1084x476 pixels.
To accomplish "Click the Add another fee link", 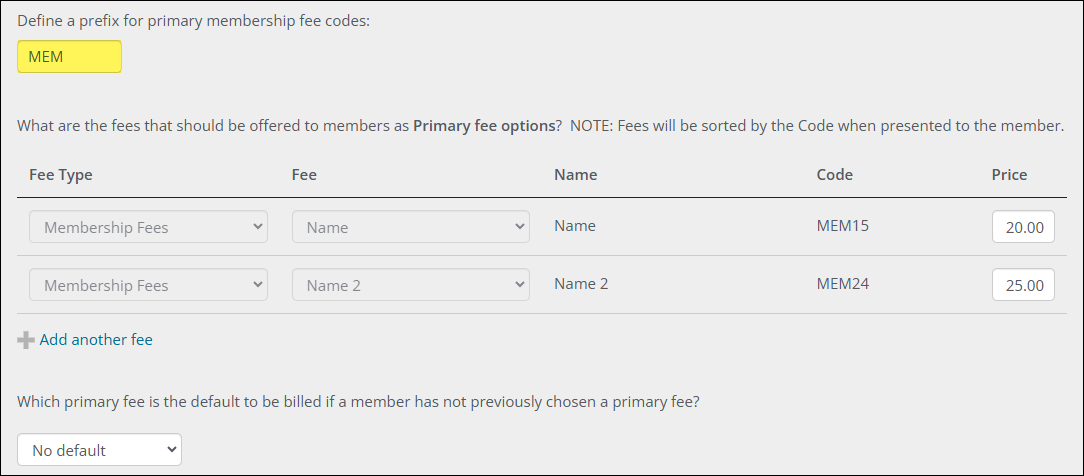I will pyautogui.click(x=96, y=340).
